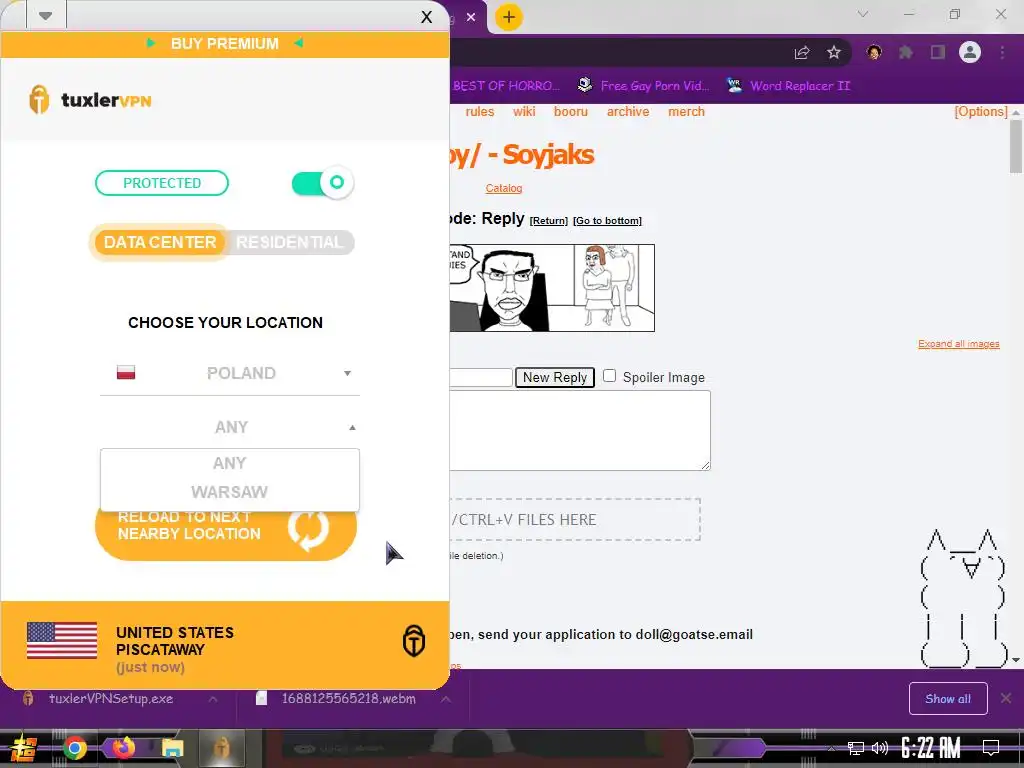The width and height of the screenshot is (1024, 768).
Task: Open the merch board link
Action: coord(686,112)
